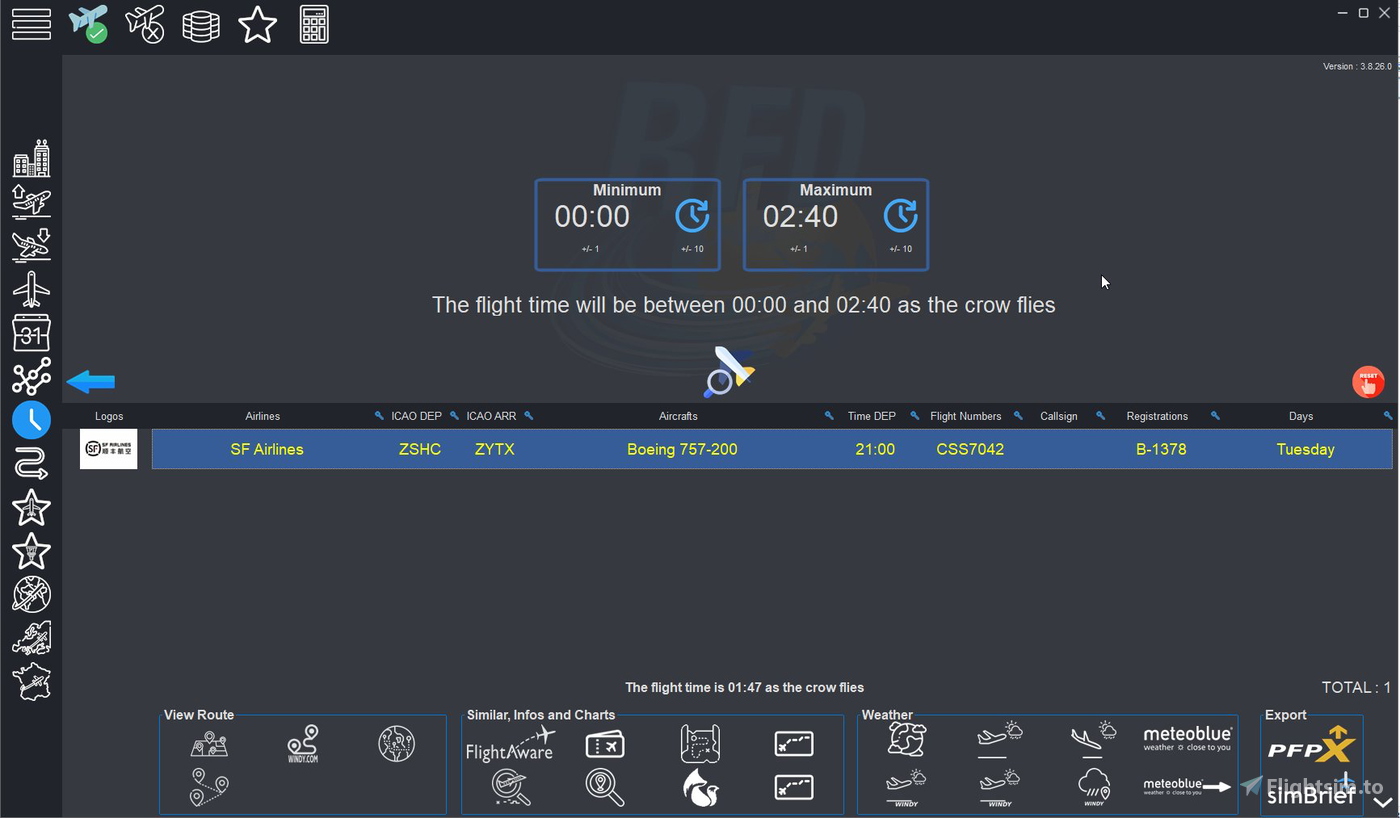The height and width of the screenshot is (818, 1400).
Task: Open the hamburger menu top left
Action: click(31, 24)
